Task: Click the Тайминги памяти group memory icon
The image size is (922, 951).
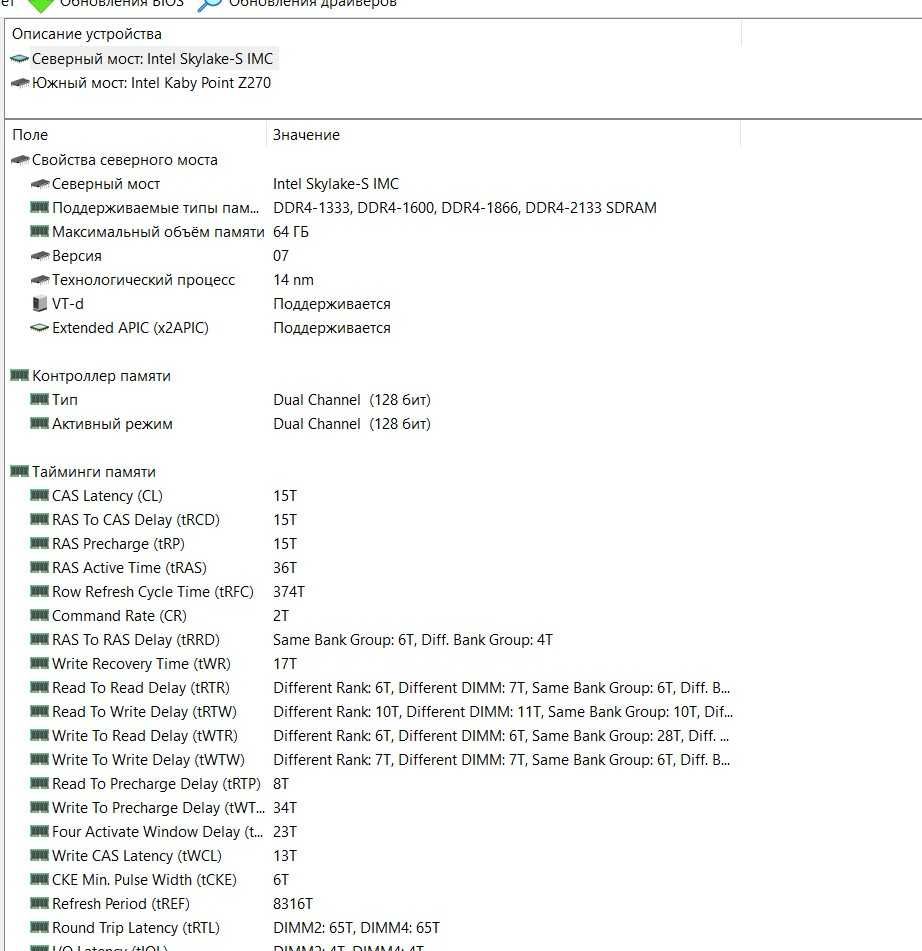Action: coord(19,471)
